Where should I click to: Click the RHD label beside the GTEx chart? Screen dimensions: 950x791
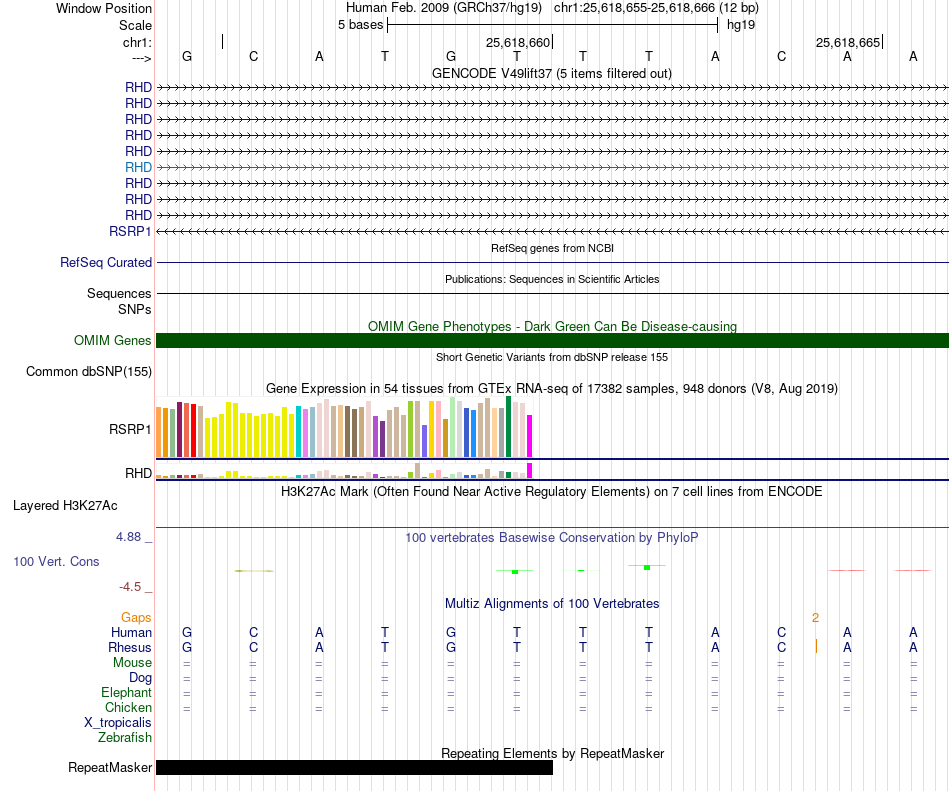click(x=138, y=473)
